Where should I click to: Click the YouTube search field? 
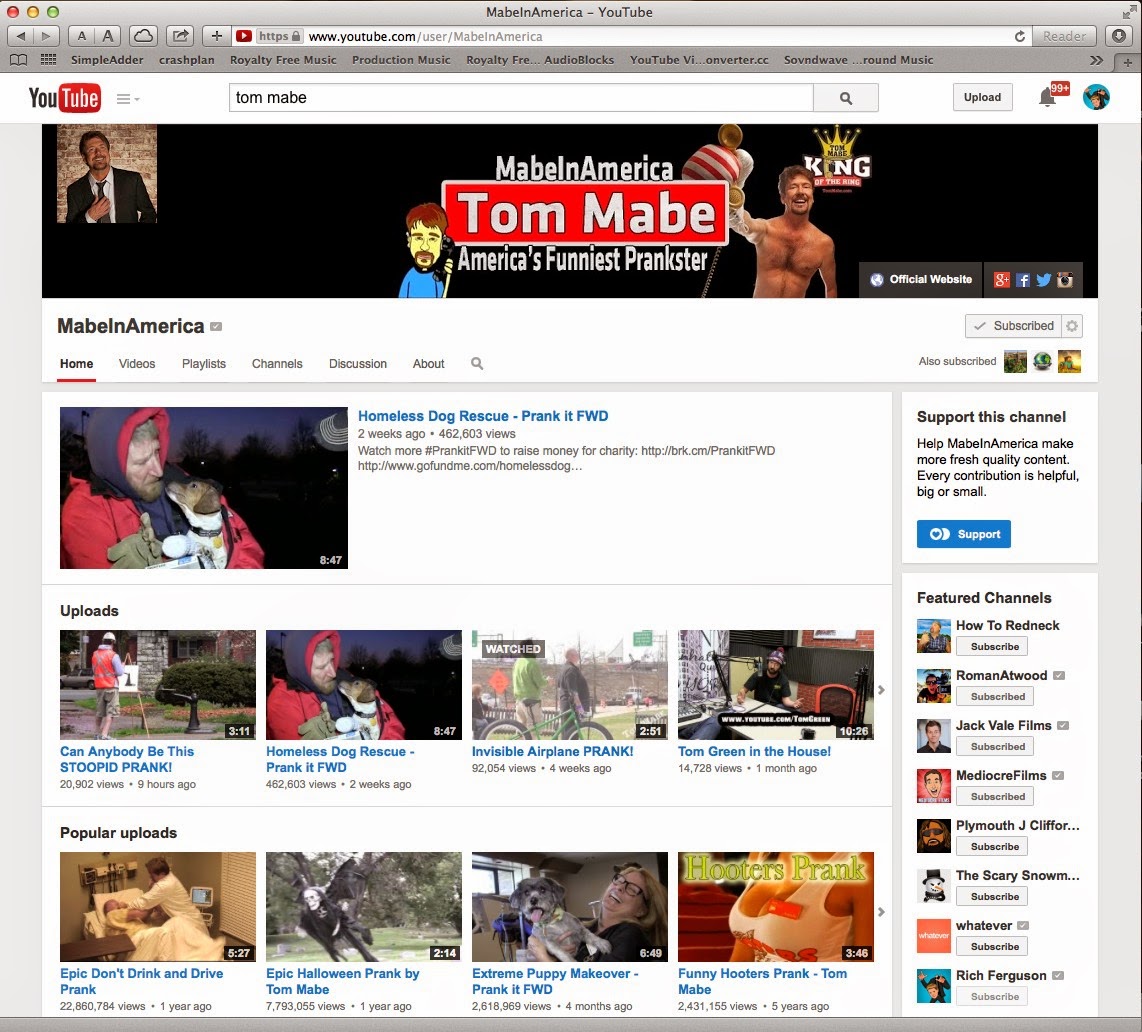point(521,98)
